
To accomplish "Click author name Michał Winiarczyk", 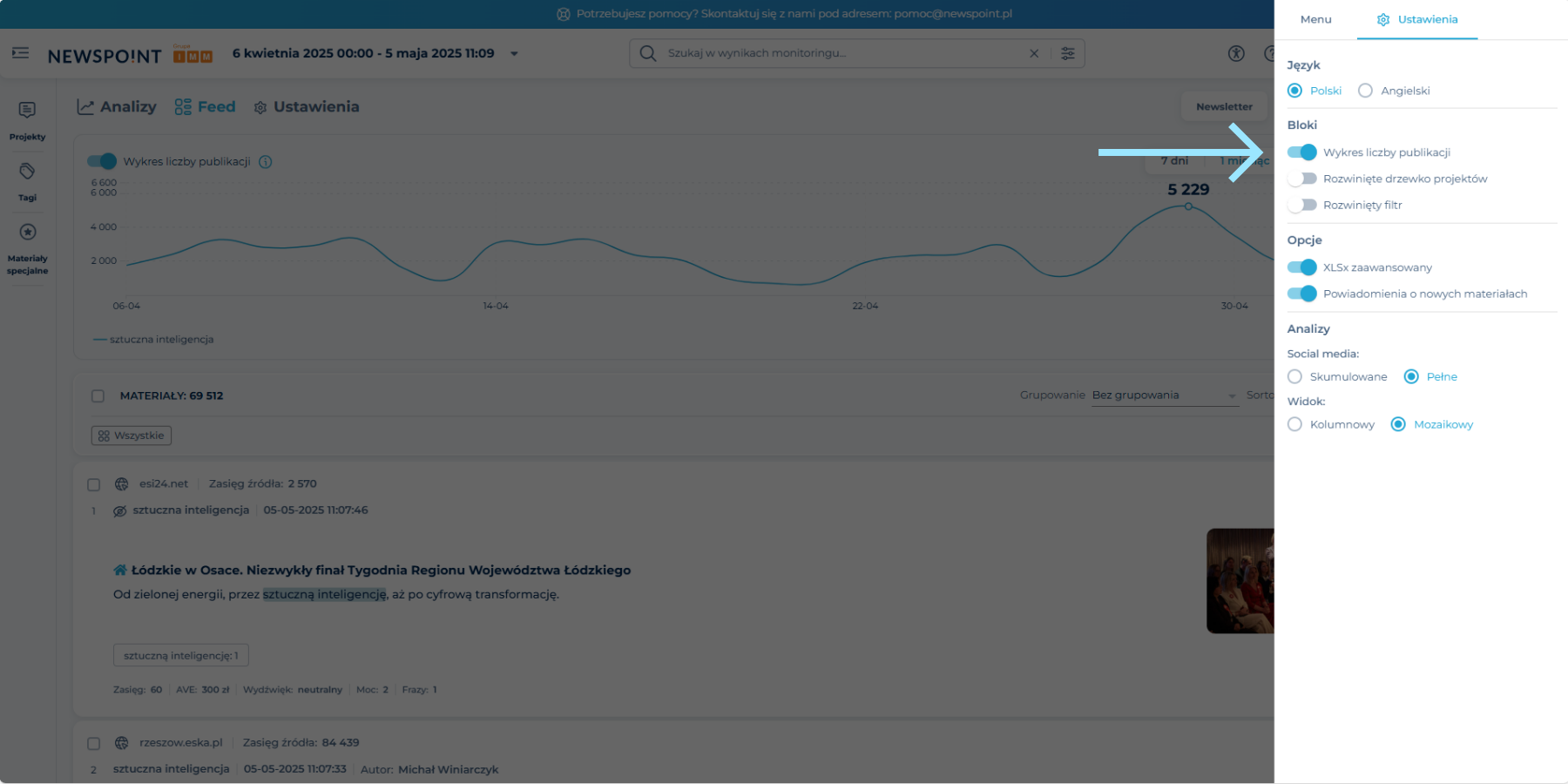I will point(448,770).
